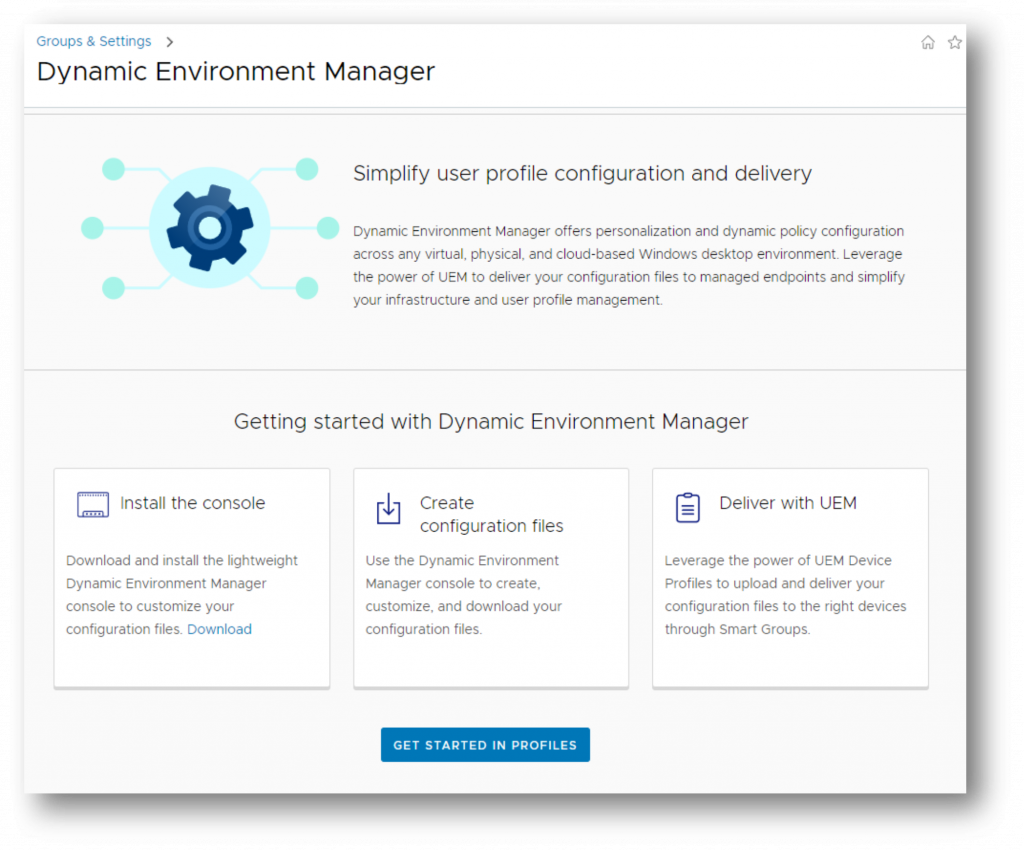Click the console window icon on Install card
Image resolution: width=1024 pixels, height=852 pixels.
tap(93, 505)
